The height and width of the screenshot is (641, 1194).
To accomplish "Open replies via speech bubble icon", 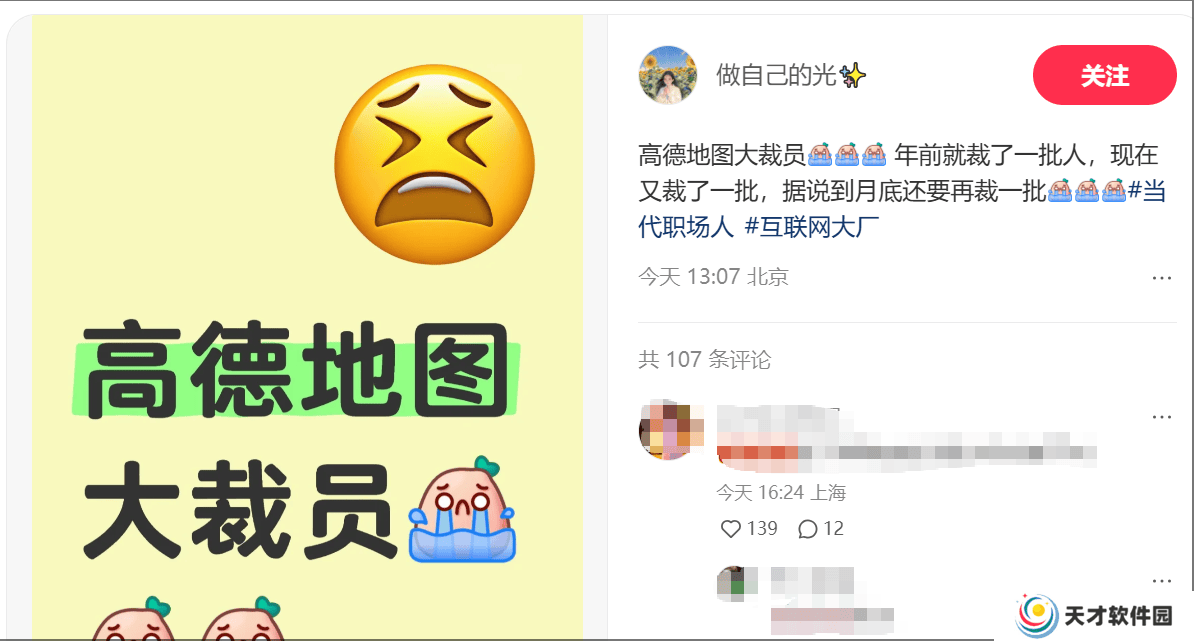I will tap(807, 528).
